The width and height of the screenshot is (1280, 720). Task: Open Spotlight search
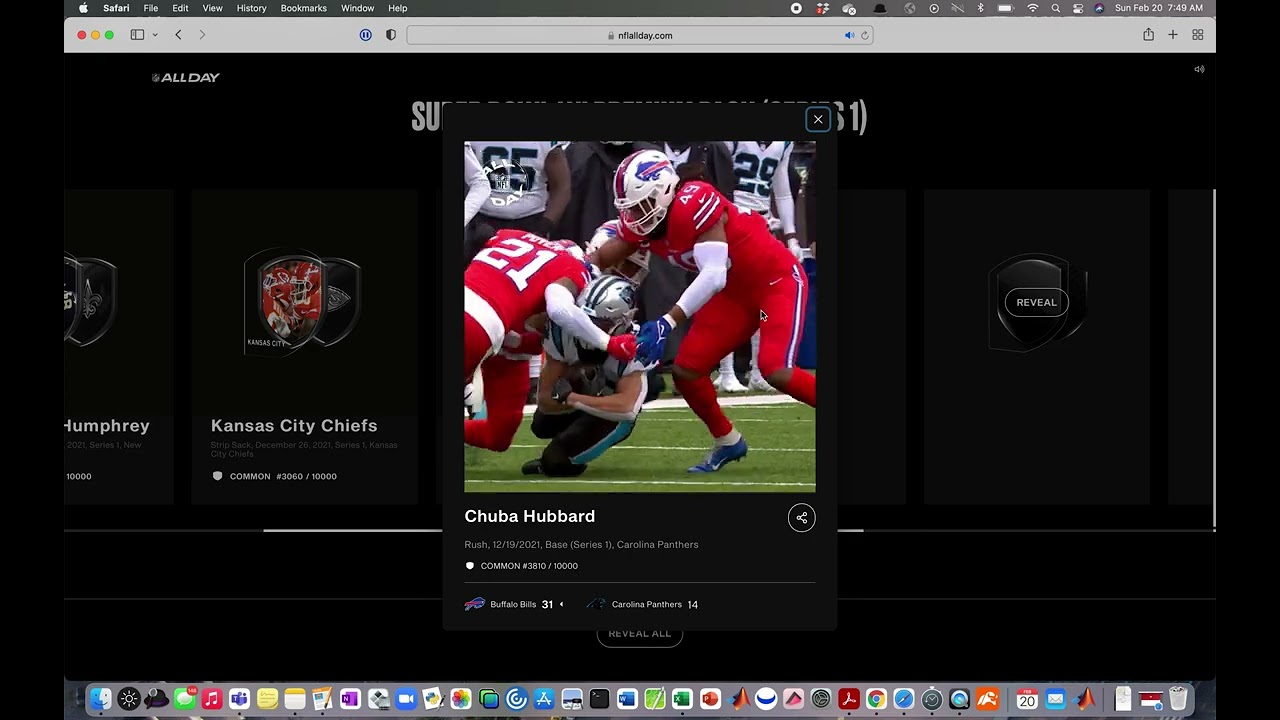[1055, 8]
